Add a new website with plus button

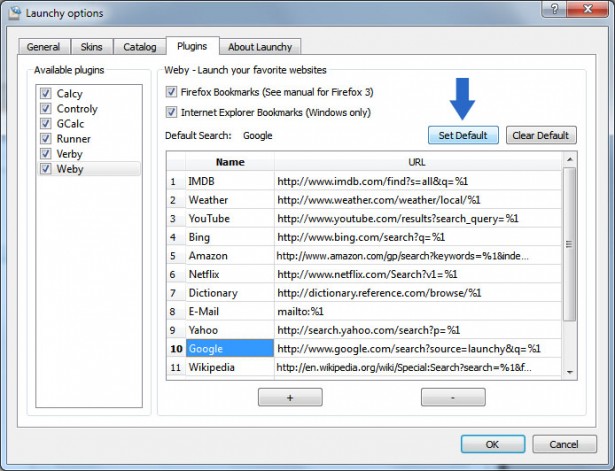[290, 397]
